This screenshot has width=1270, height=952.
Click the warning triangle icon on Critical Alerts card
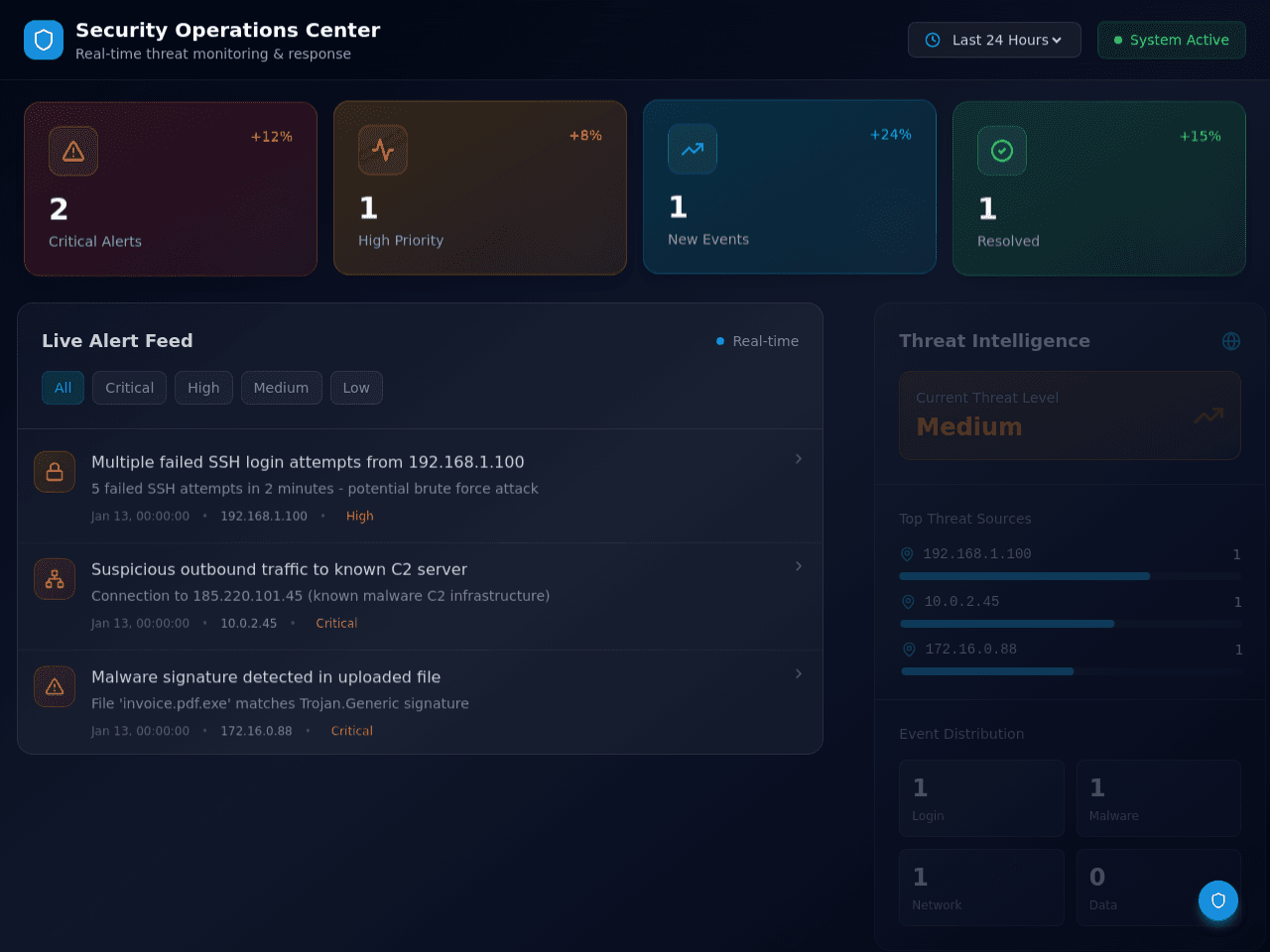73,151
